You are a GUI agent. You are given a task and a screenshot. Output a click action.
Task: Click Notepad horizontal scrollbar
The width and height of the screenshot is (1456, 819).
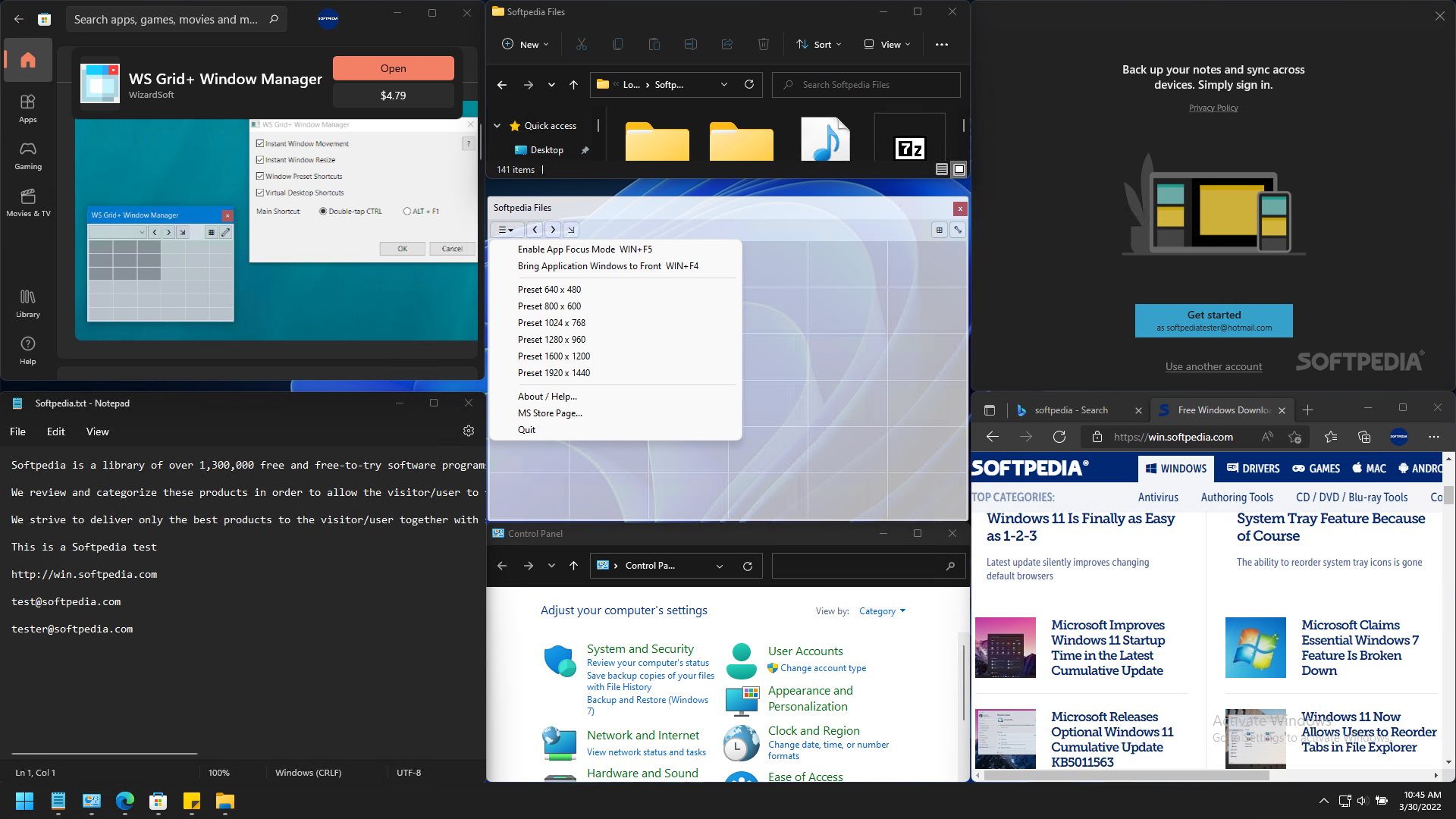tap(105, 754)
